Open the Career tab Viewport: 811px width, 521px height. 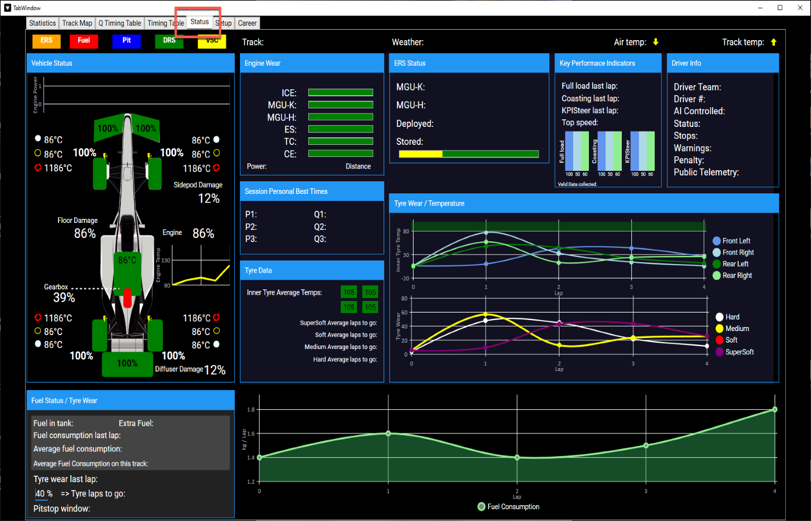pyautogui.click(x=247, y=23)
